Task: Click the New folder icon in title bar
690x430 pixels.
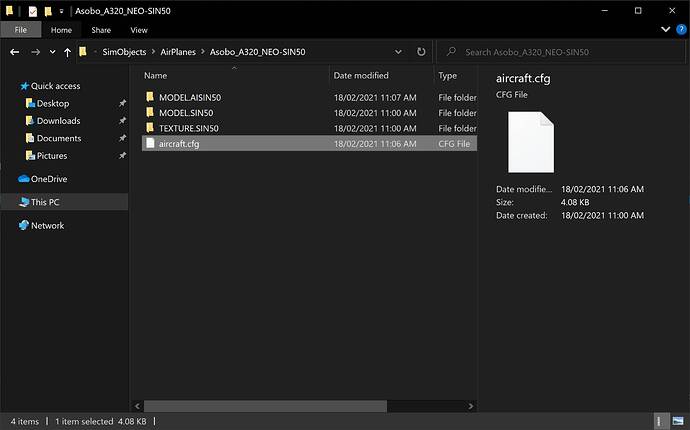Action: click(48, 11)
